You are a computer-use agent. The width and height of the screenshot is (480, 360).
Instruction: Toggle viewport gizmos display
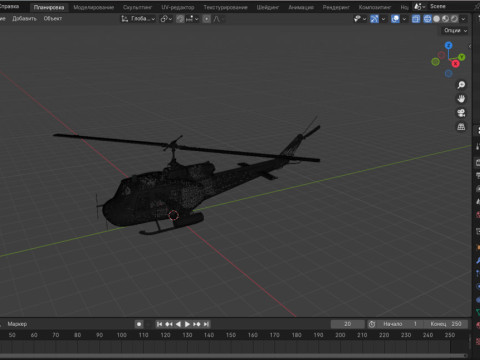(374, 19)
